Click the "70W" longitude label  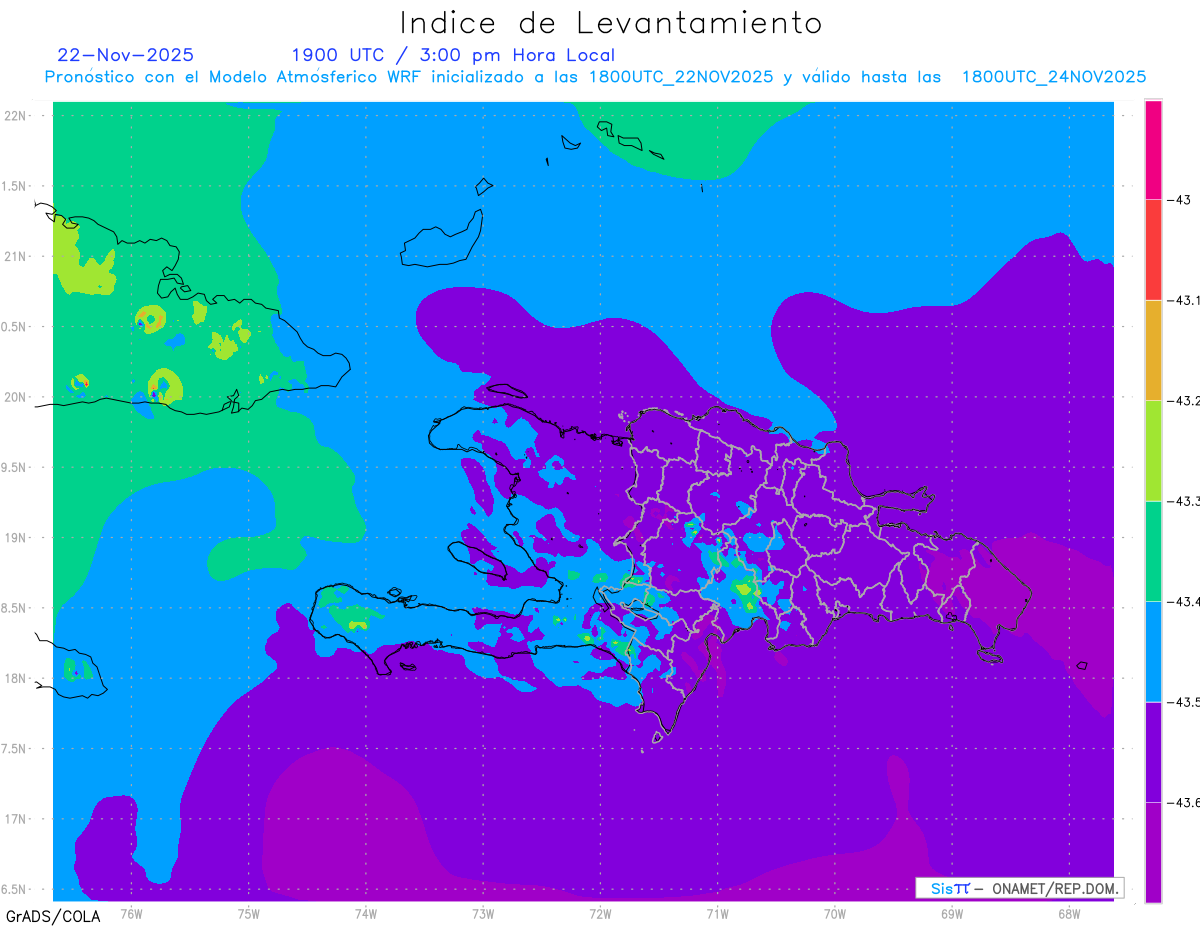point(835,913)
